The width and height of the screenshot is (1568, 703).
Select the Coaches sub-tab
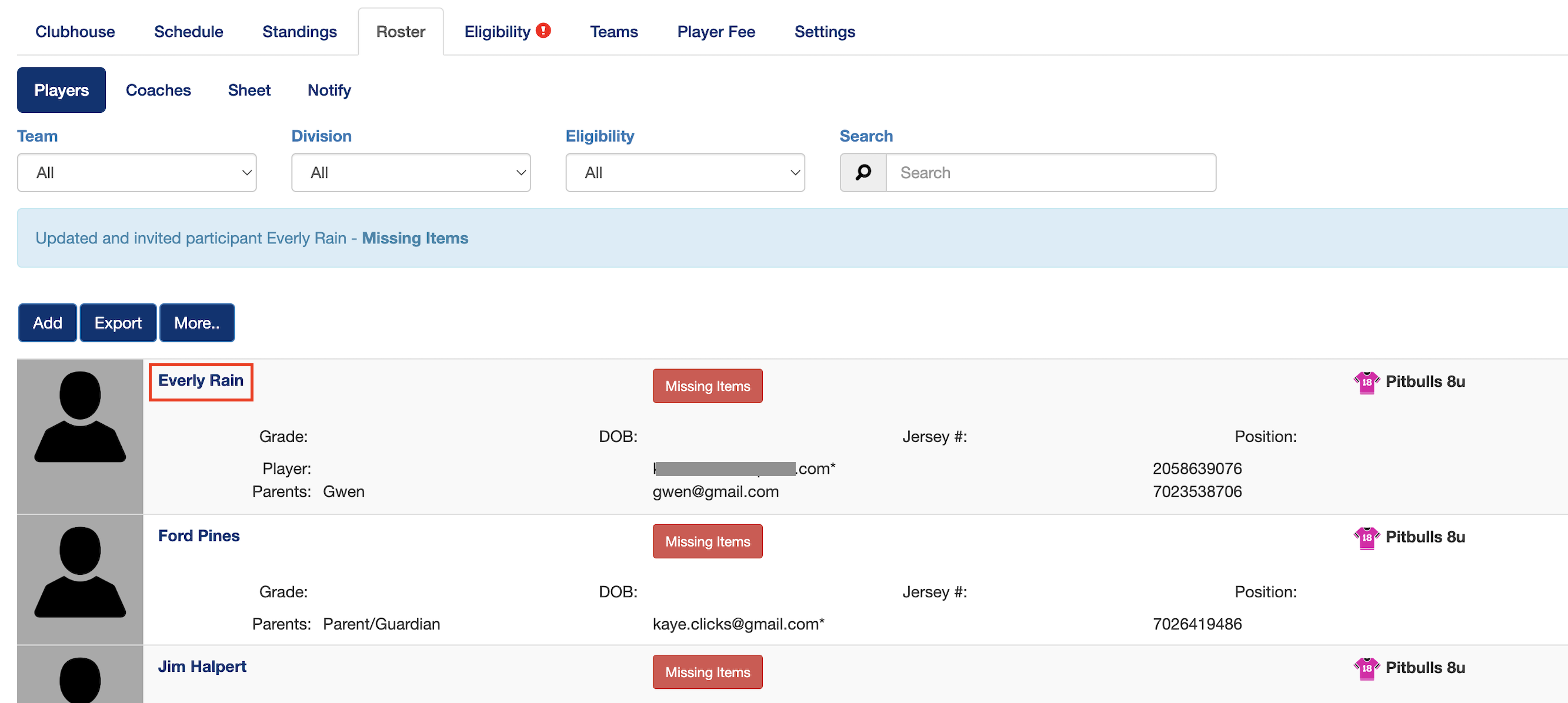coord(158,90)
